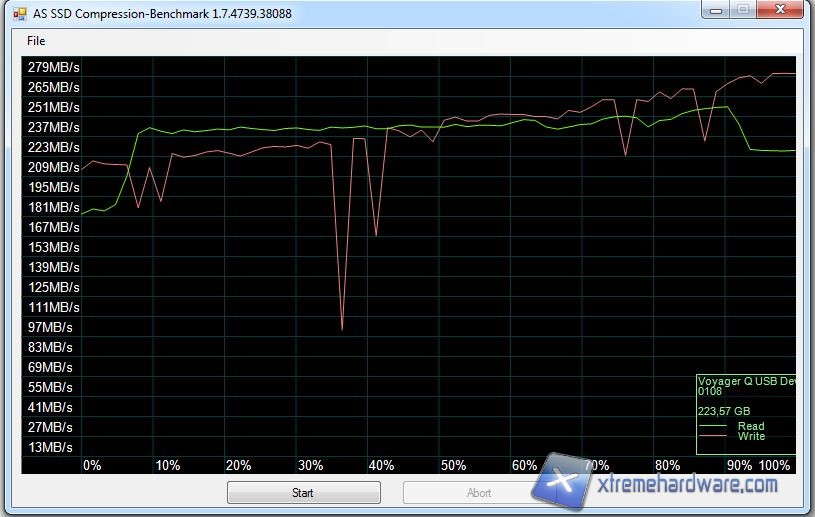Click the AS SSD app icon in title bar
The height and width of the screenshot is (517, 815).
(16, 11)
